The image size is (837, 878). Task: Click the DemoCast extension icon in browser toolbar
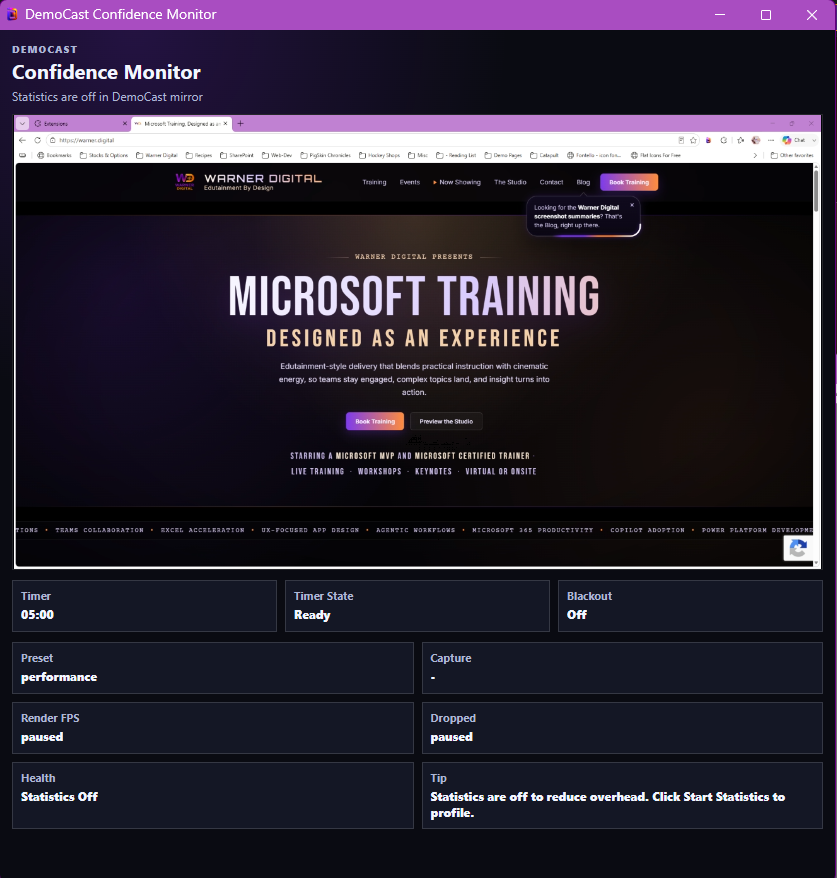[708, 140]
